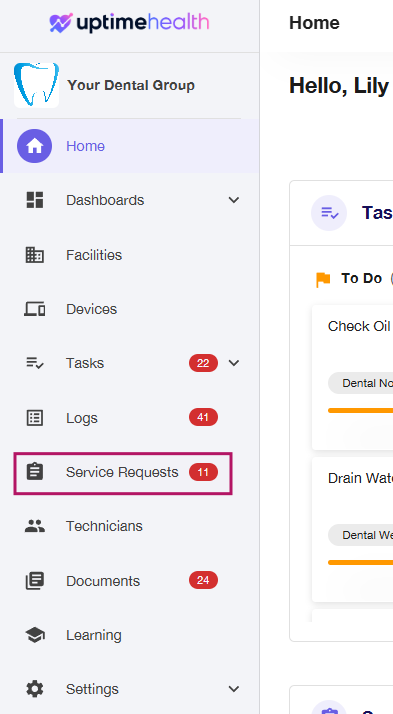Open the Documents page
The height and width of the screenshot is (714, 393).
pyautogui.click(x=130, y=581)
